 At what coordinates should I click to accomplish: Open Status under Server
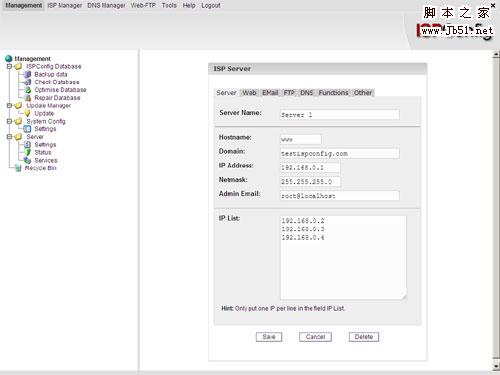point(43,152)
